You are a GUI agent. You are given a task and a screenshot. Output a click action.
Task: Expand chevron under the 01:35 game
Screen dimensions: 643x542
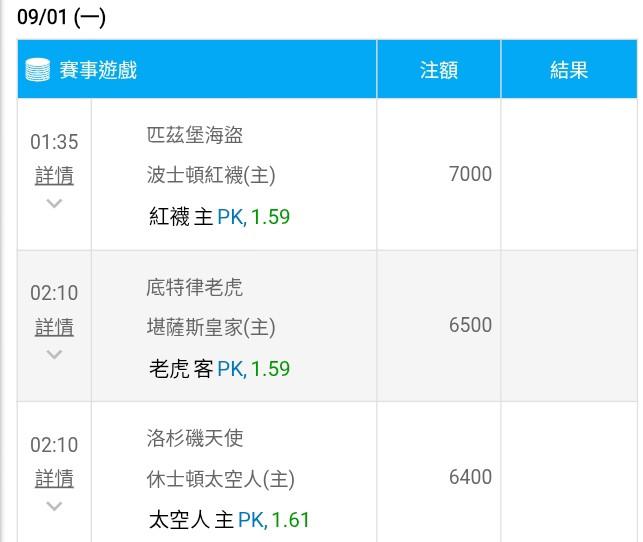coord(54,203)
